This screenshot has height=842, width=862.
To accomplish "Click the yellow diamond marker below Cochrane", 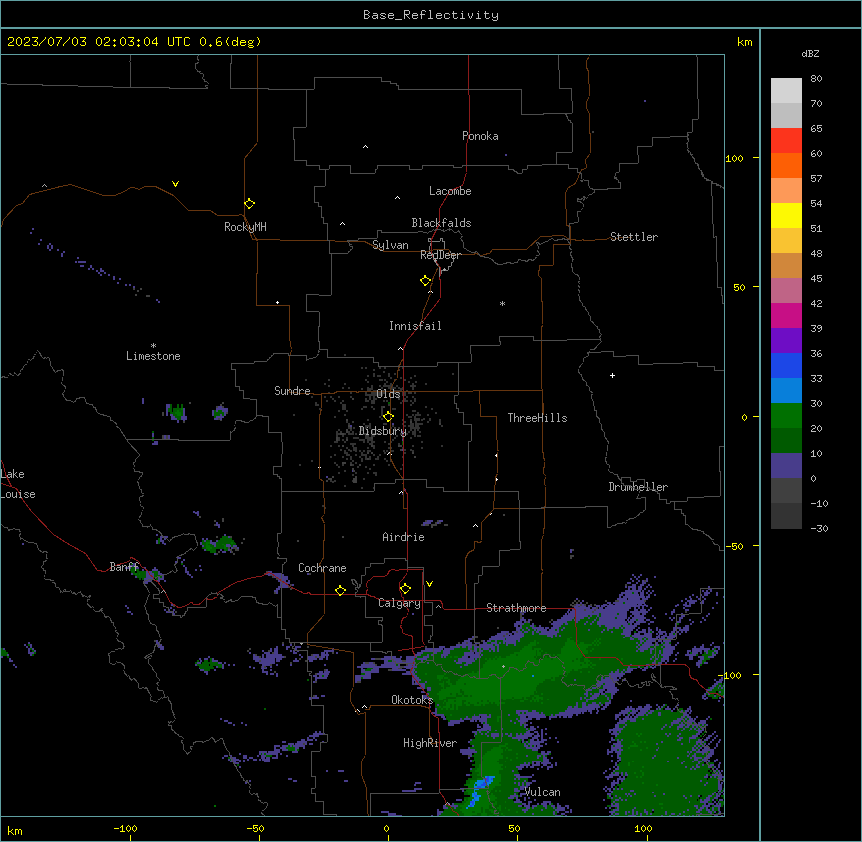I will click(340, 590).
